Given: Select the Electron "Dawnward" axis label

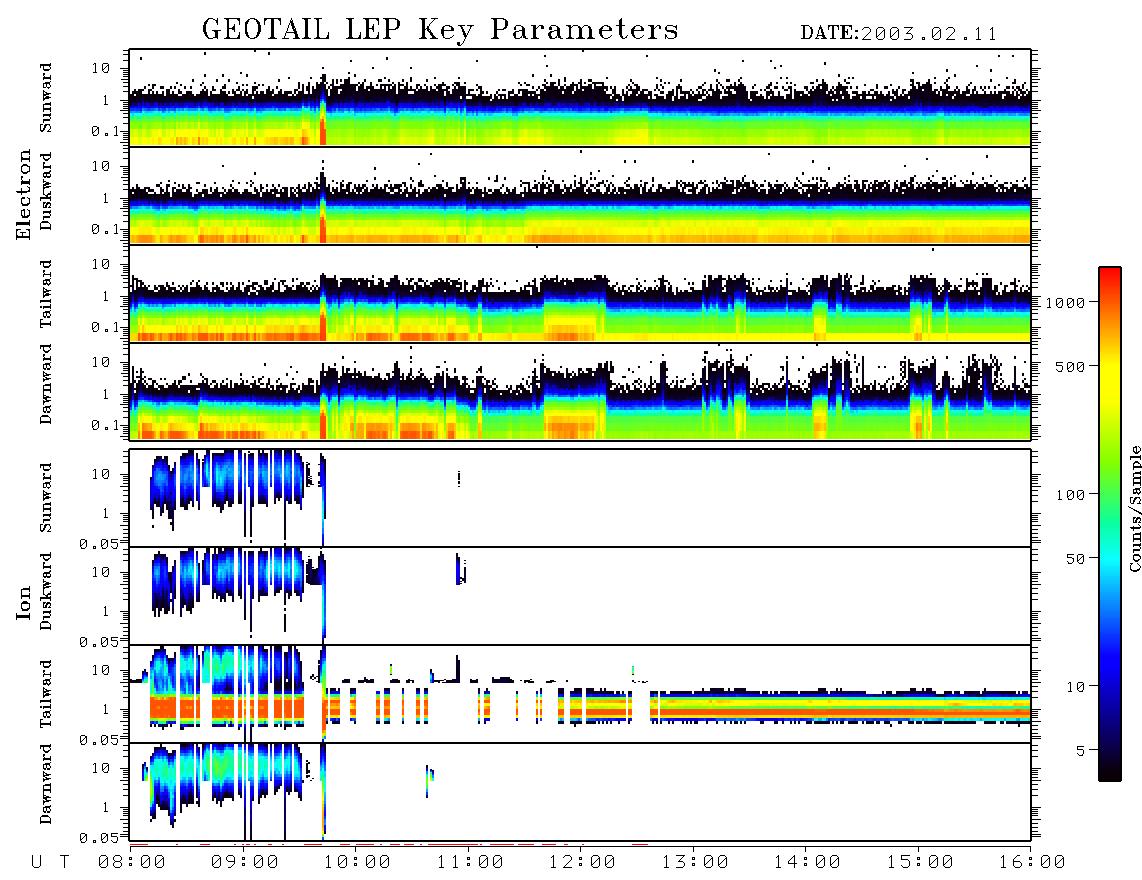Looking at the screenshot, I should click(46, 384).
